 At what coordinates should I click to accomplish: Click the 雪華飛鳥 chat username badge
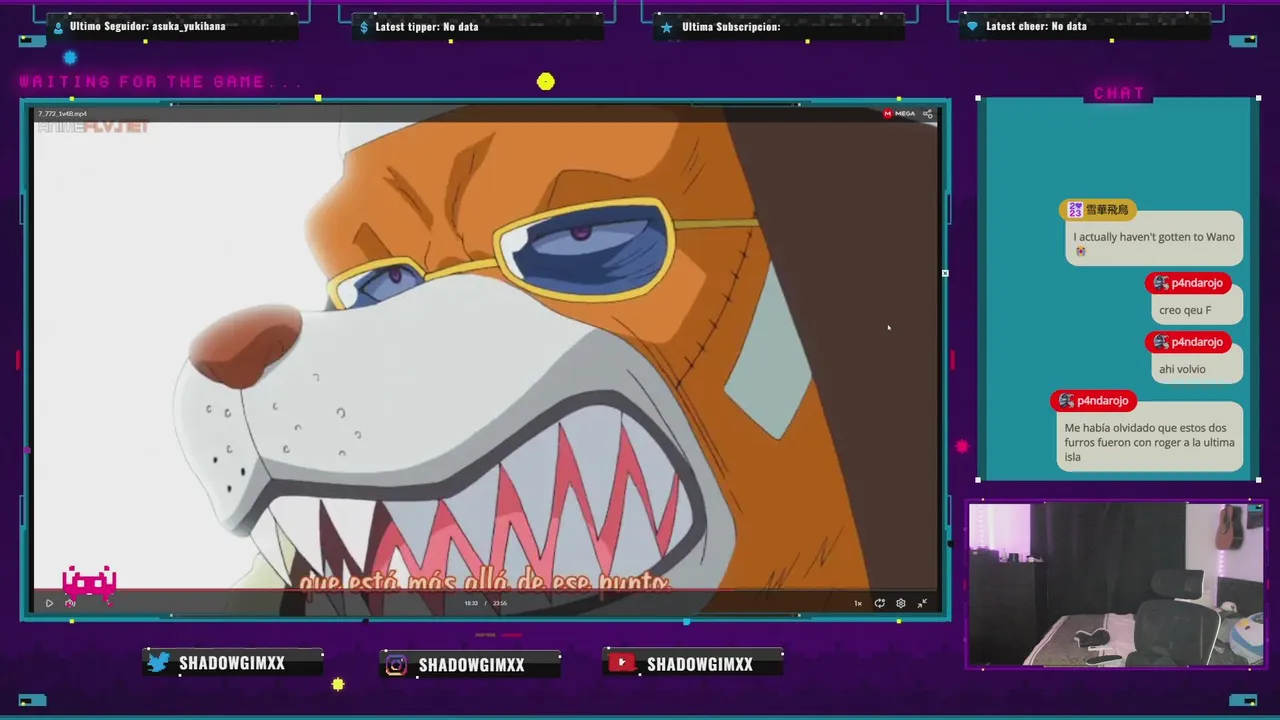1098,210
